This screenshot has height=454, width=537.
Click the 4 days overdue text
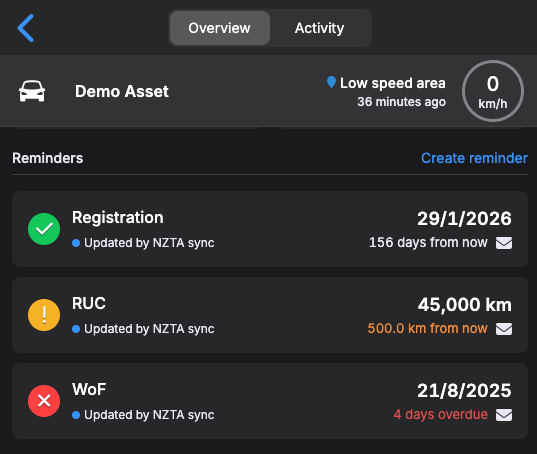440,415
